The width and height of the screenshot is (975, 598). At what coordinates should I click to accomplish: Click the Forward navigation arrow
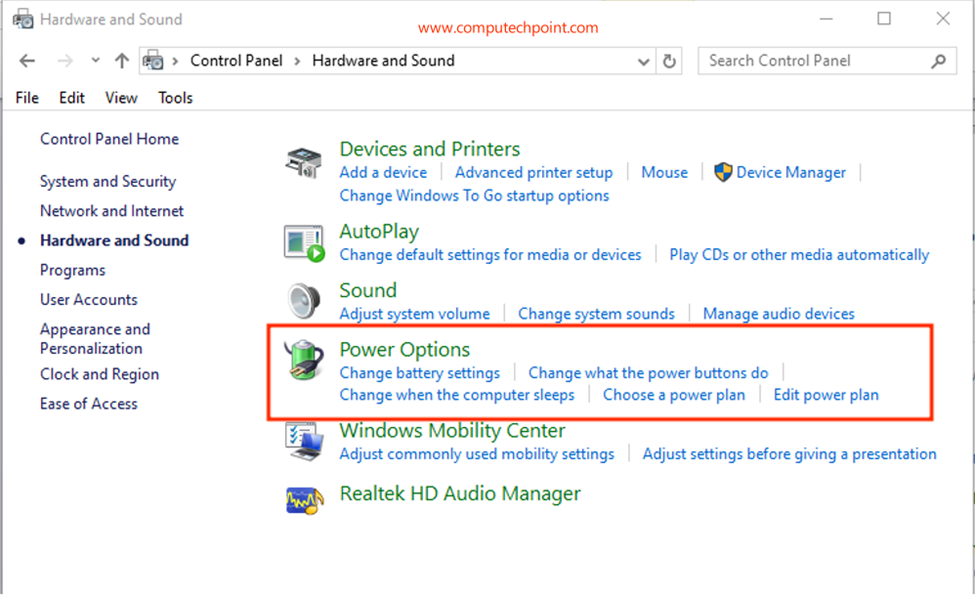coord(65,61)
